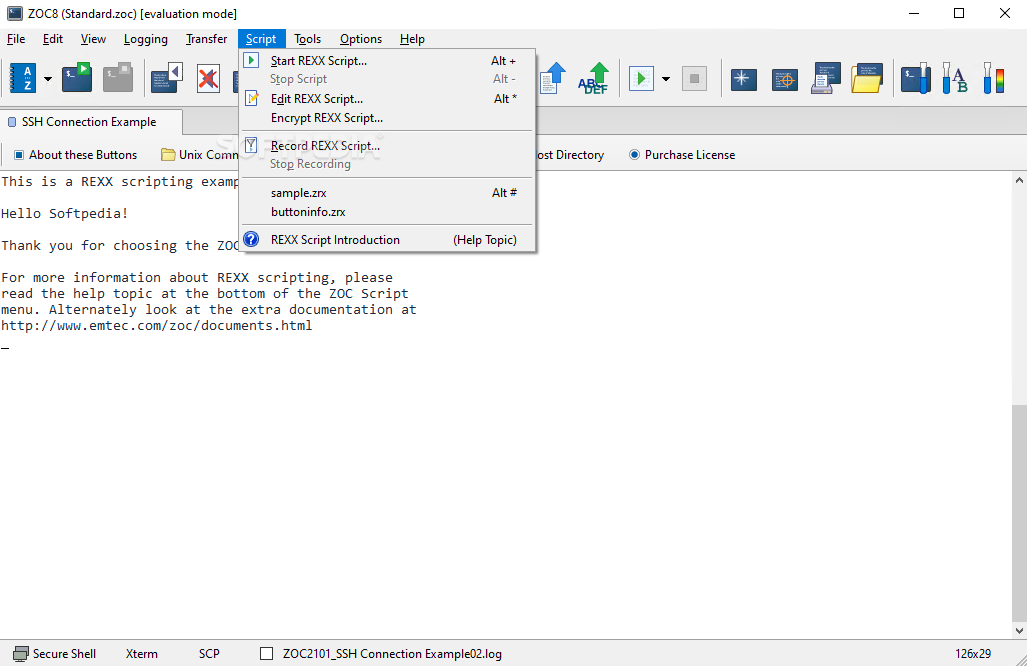Click Xterm emulation in status bar
The width and height of the screenshot is (1027, 666).
(x=141, y=654)
